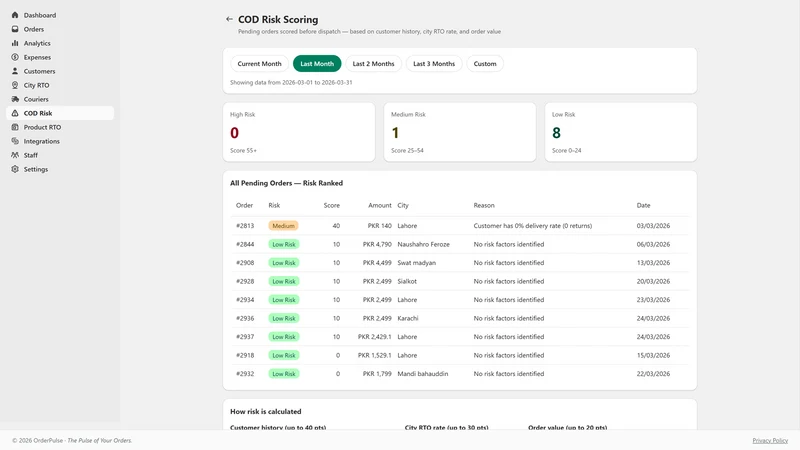The width and height of the screenshot is (800, 450).
Task: Click the Product RTO icon
Action: (x=15, y=127)
